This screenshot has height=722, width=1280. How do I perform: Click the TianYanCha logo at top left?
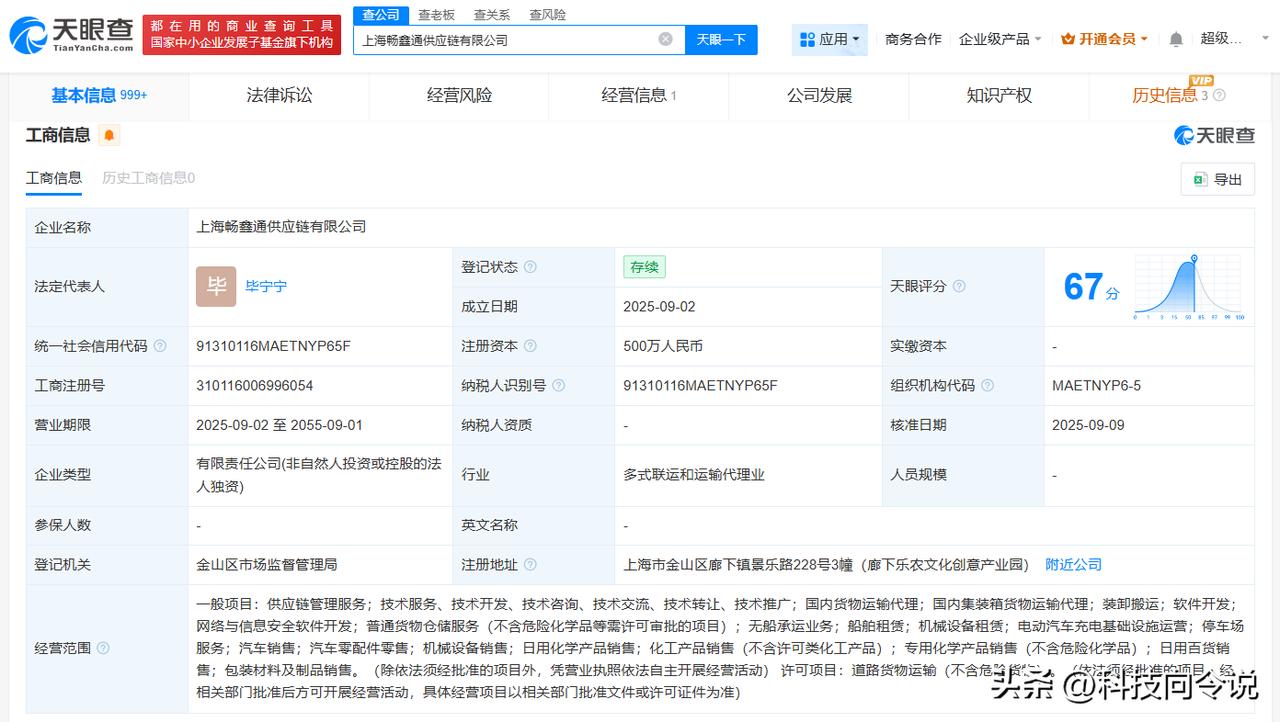tap(71, 35)
